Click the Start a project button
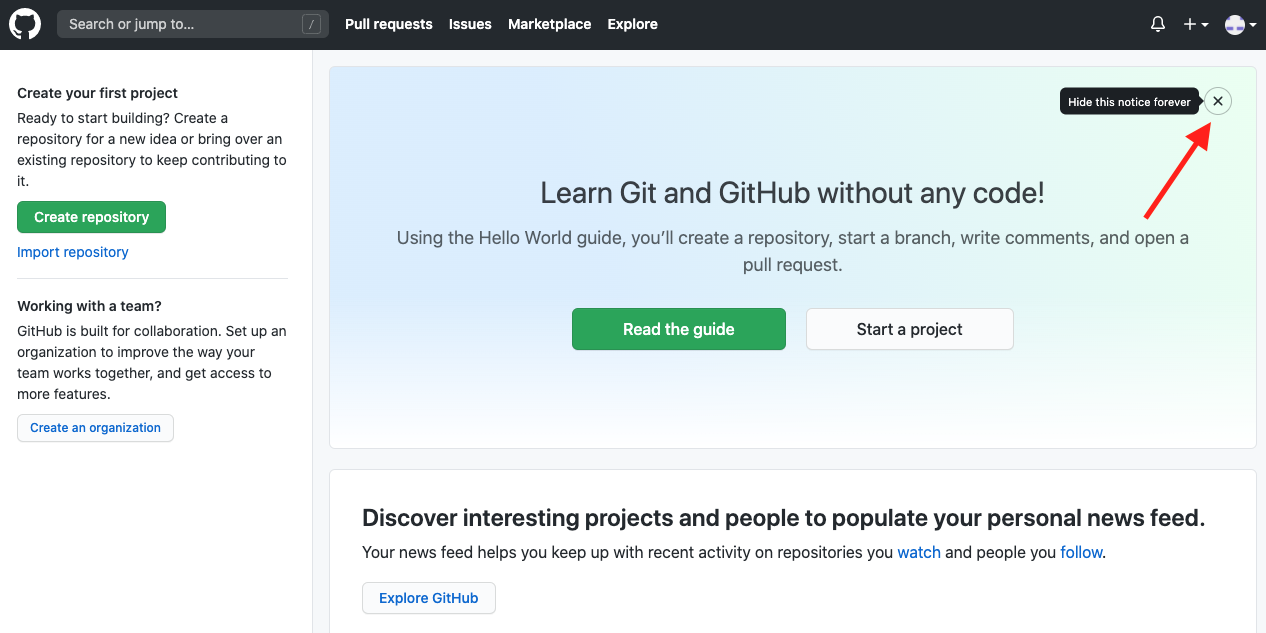Viewport: 1266px width, 633px height. coord(910,329)
